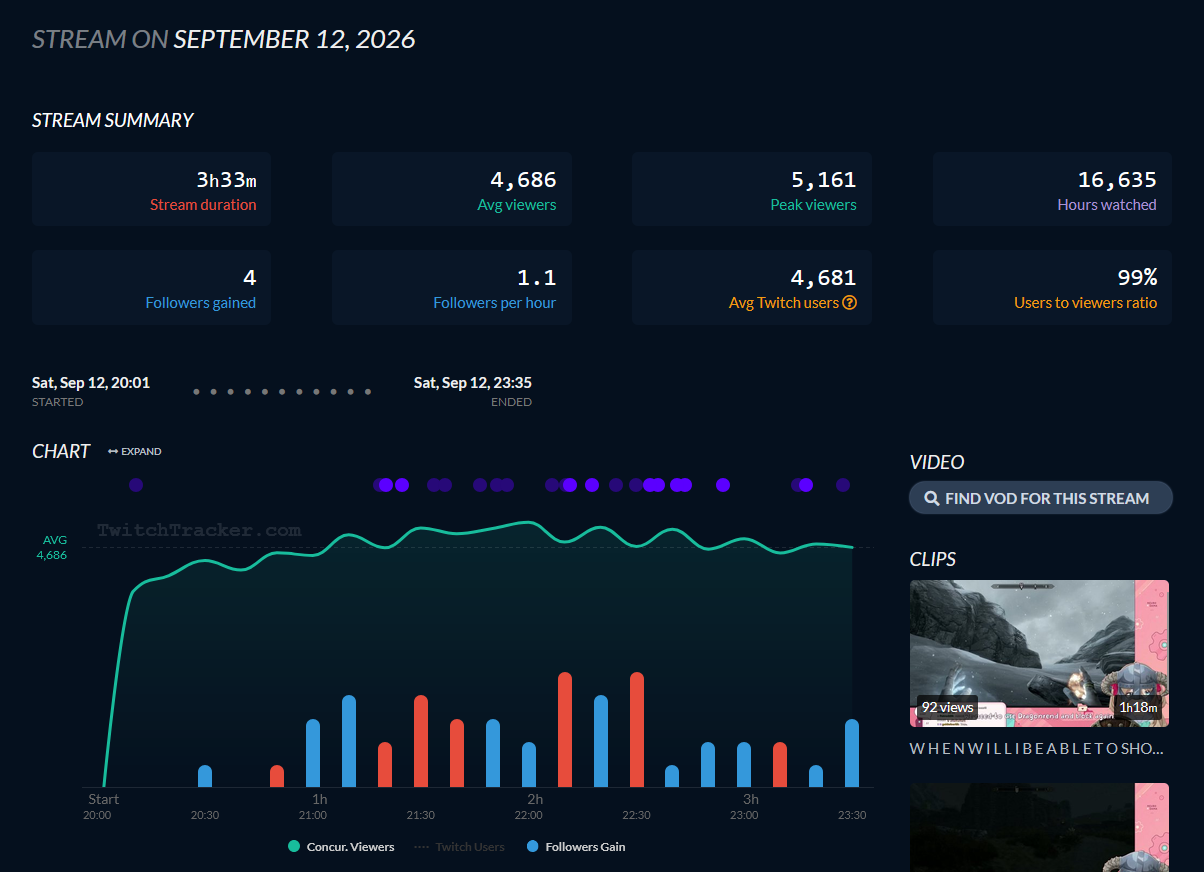
Task: Click the tall red bar near 22:30
Action: click(x=637, y=730)
